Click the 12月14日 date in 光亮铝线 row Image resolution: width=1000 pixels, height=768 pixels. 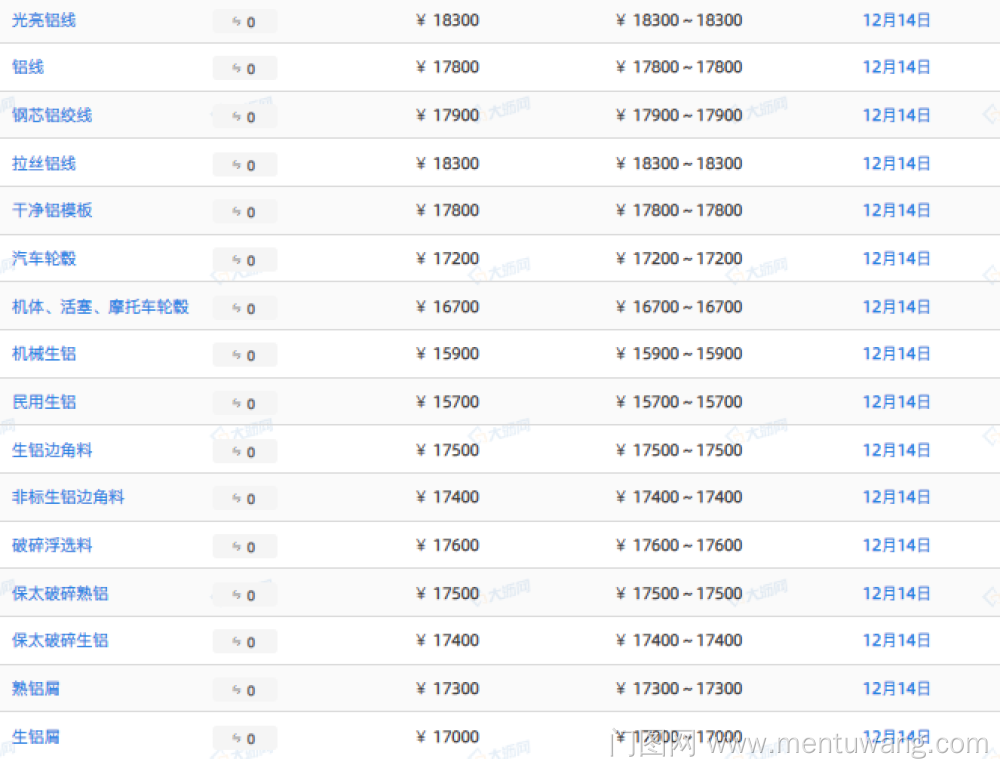[896, 20]
